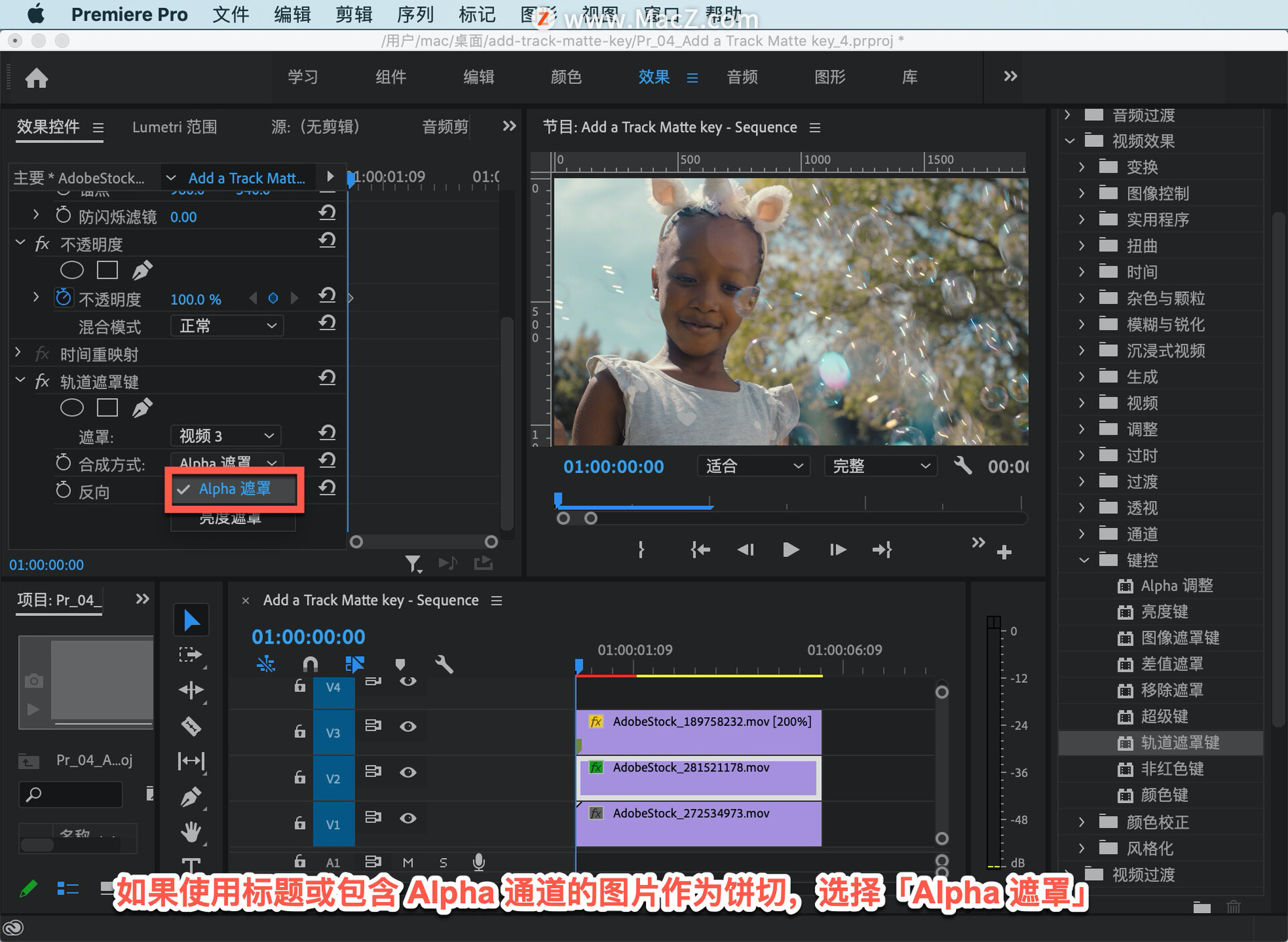
Task: Open Program Monitor settings wrench
Action: tap(963, 465)
